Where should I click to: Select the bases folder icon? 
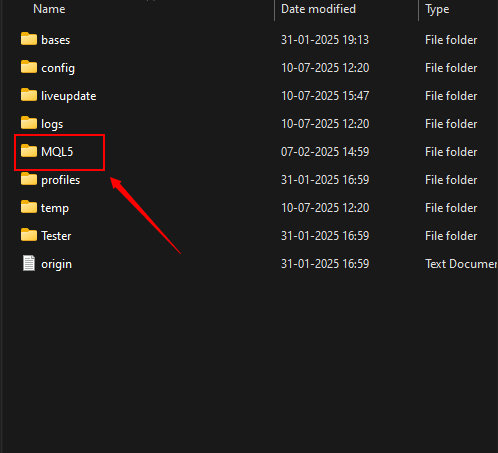pyautogui.click(x=29, y=39)
